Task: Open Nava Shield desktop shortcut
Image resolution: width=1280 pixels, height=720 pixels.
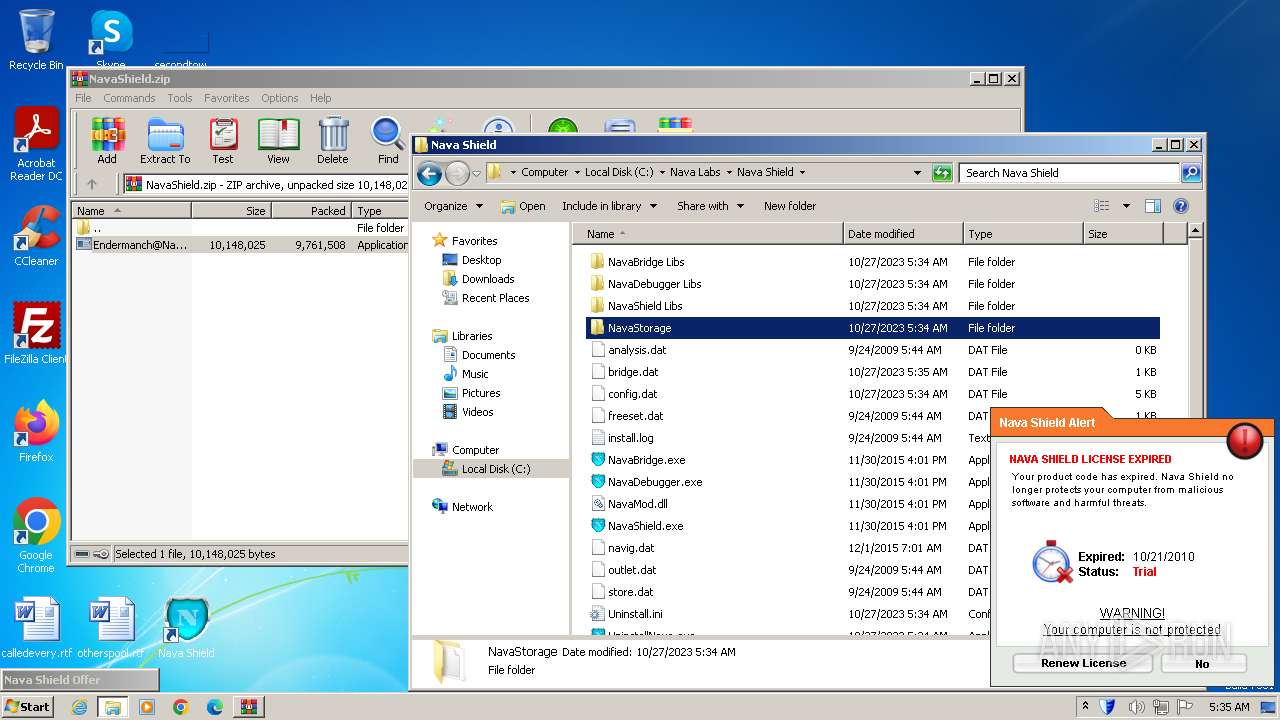Action: 186,627
